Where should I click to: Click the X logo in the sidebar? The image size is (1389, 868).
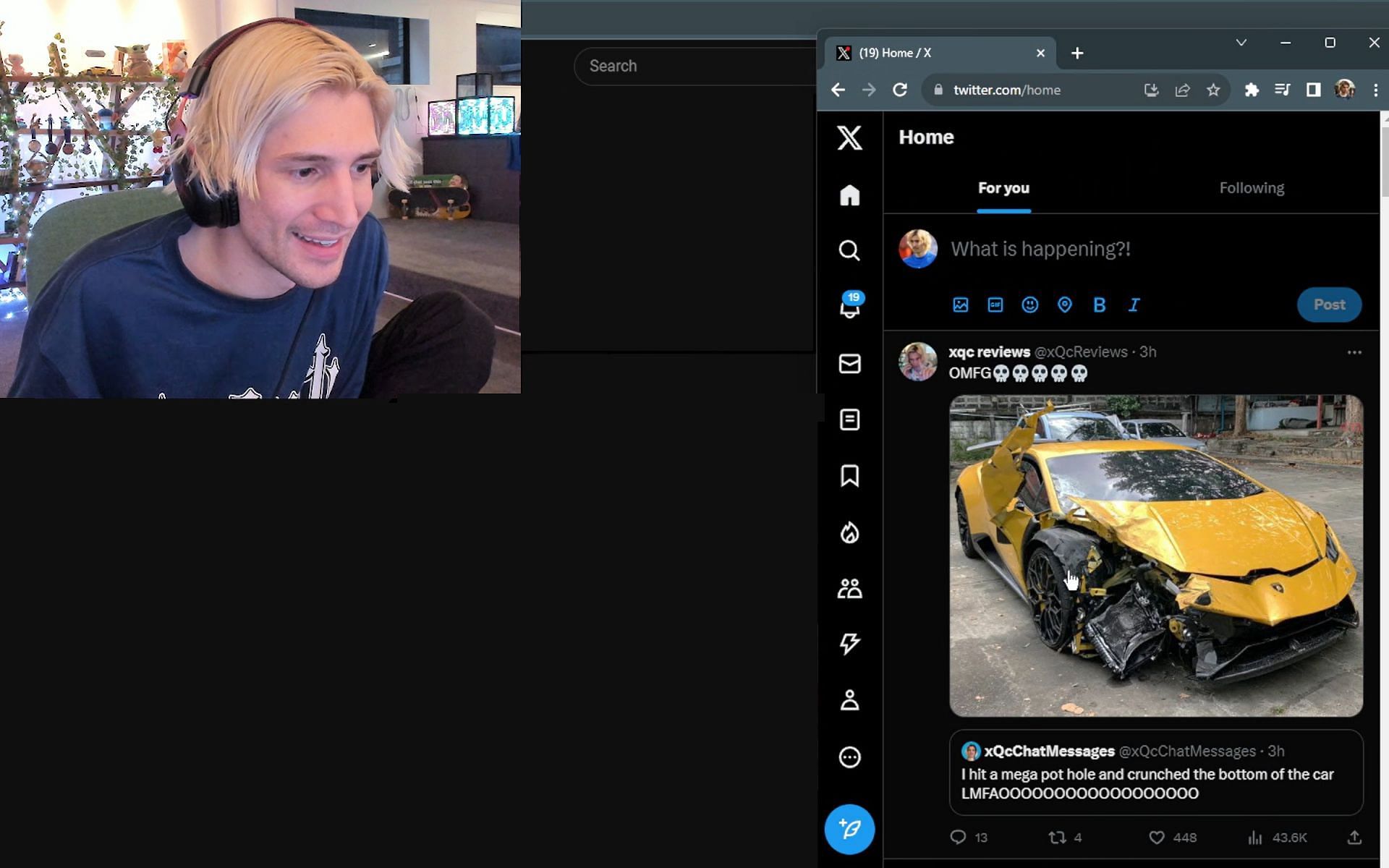[x=849, y=137]
